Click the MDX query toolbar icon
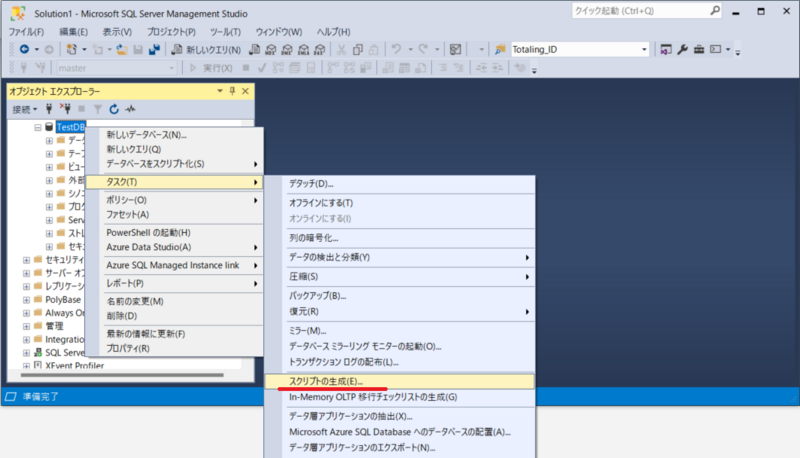The height and width of the screenshot is (458, 800). tap(270, 49)
